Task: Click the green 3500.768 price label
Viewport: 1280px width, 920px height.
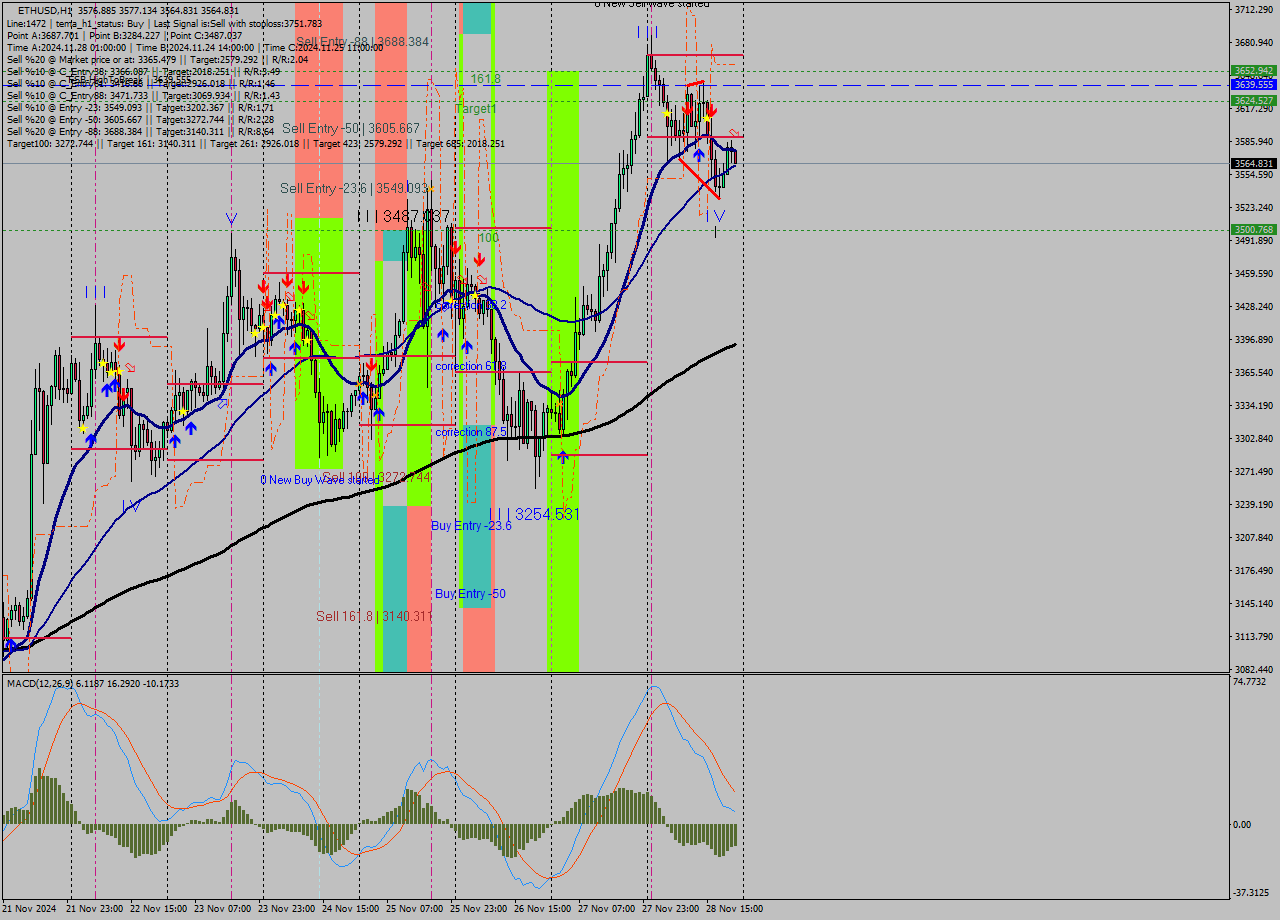Action: pos(1253,230)
